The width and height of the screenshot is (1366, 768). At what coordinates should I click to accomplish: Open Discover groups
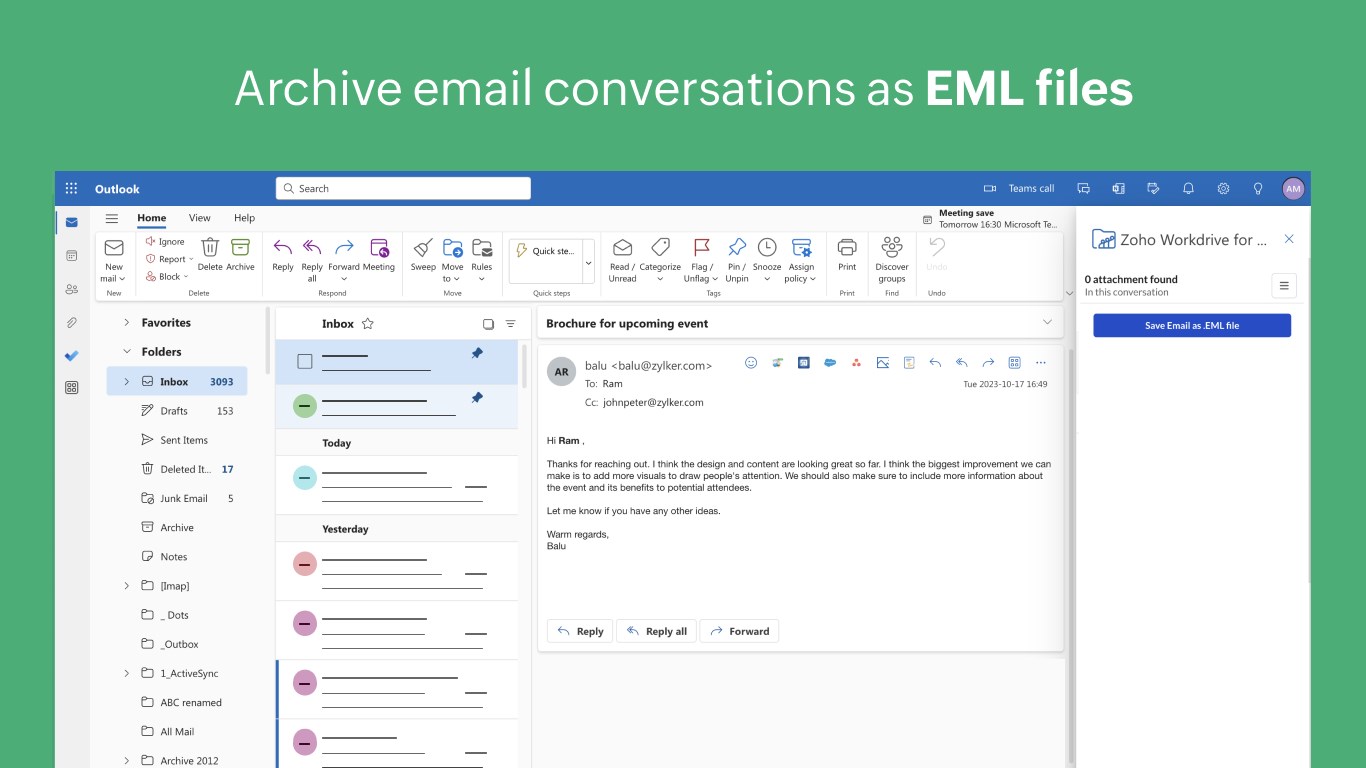pos(892,260)
